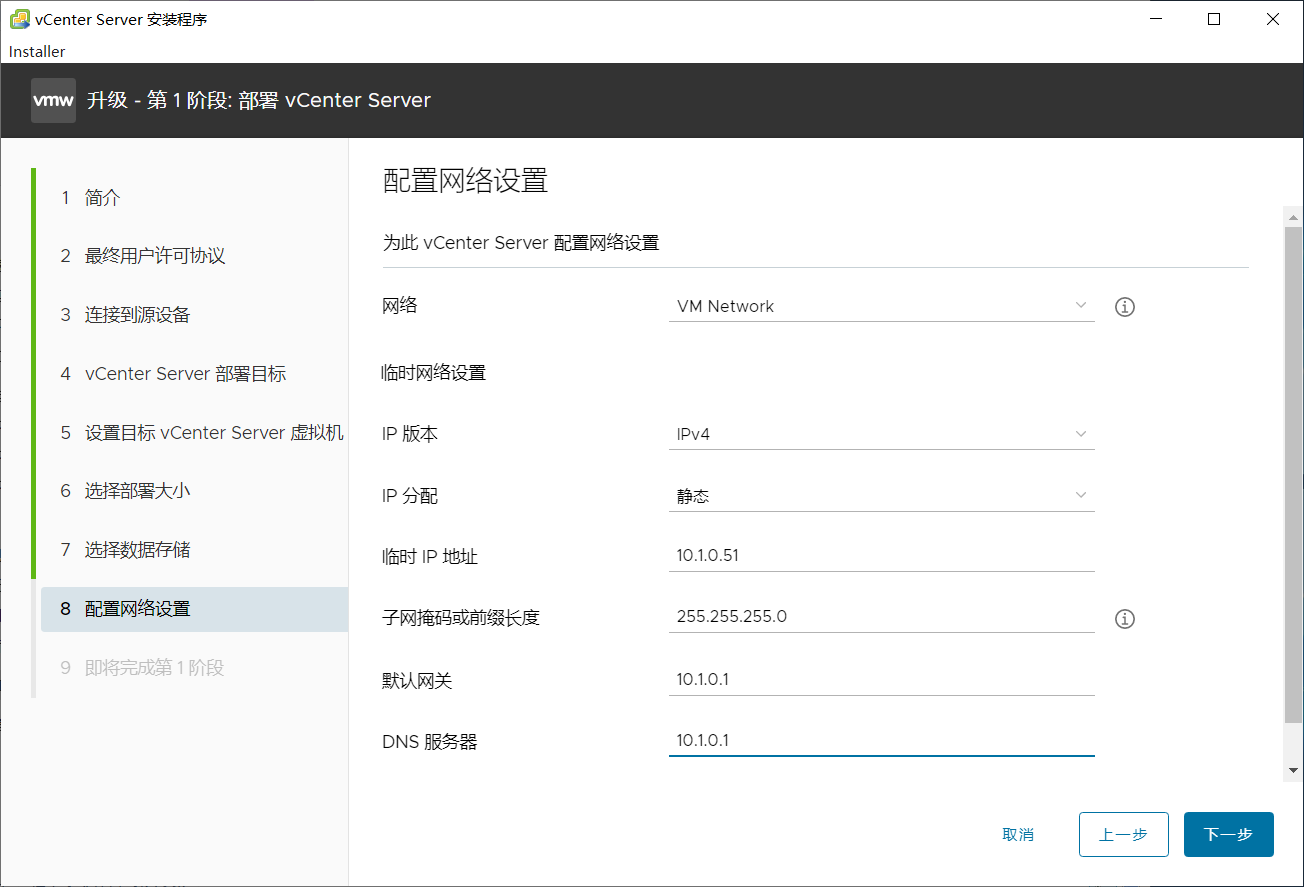Cancel the wizard via 取消
This screenshot has width=1304, height=887.
(1018, 834)
